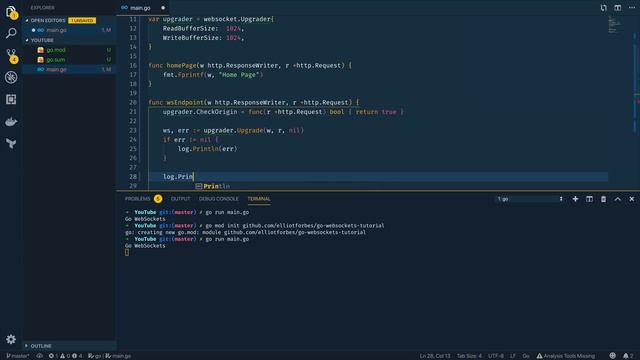Split the editor to the right
640x360 pixels.
tap(618, 8)
